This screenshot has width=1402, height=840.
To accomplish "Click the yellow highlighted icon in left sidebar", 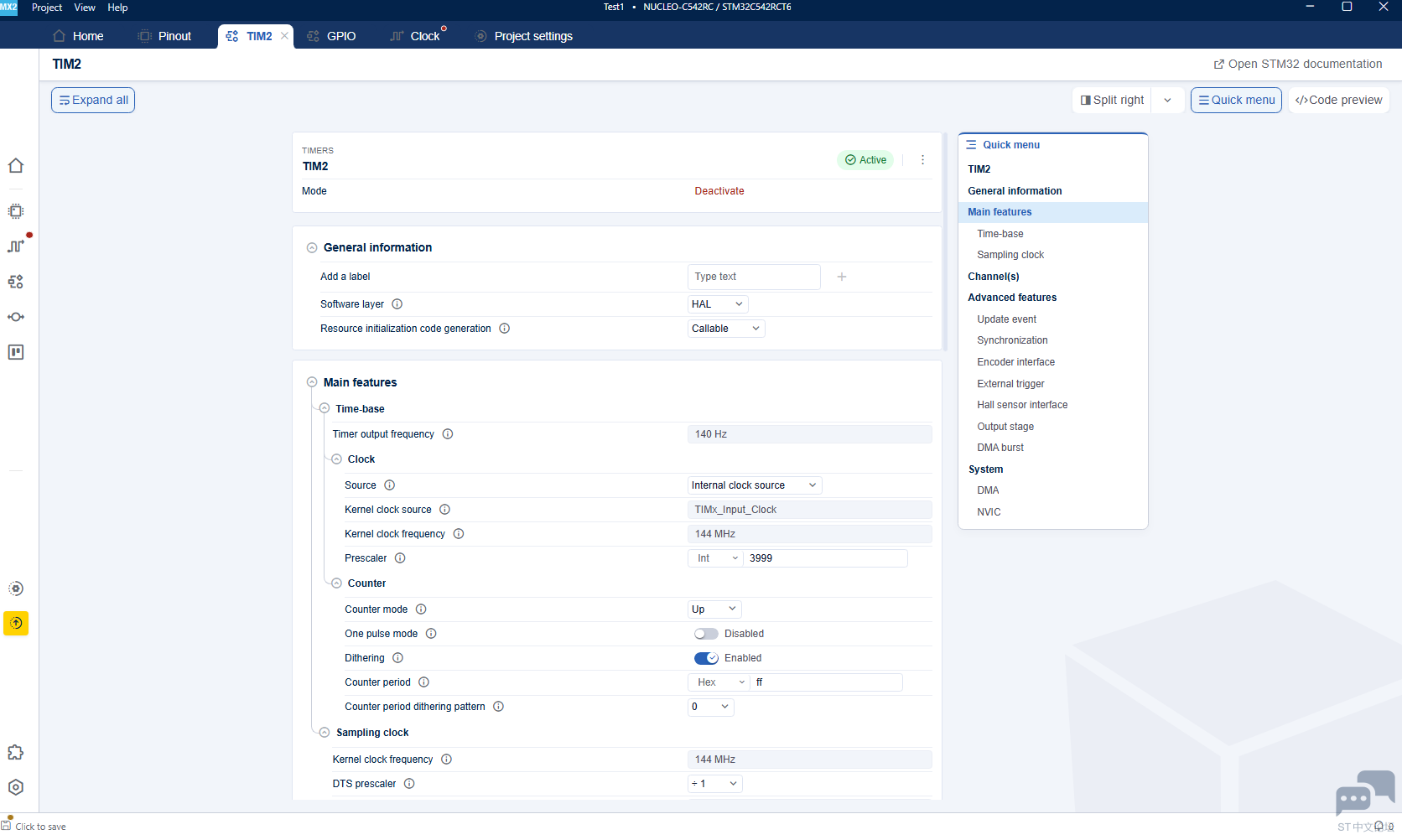I will pyautogui.click(x=16, y=623).
